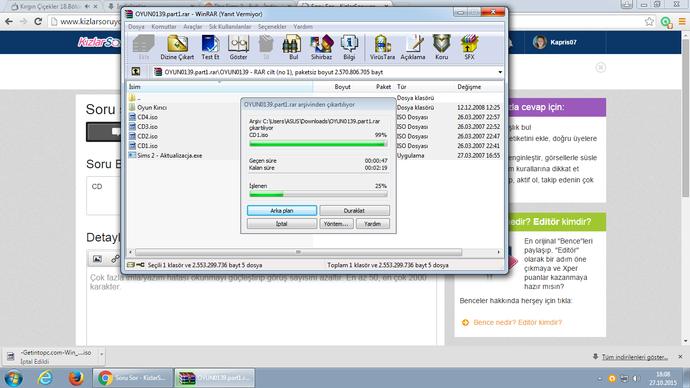Click the İşlenen total progress bar
Viewport: 690px width, 388px height.
pyautogui.click(x=318, y=194)
